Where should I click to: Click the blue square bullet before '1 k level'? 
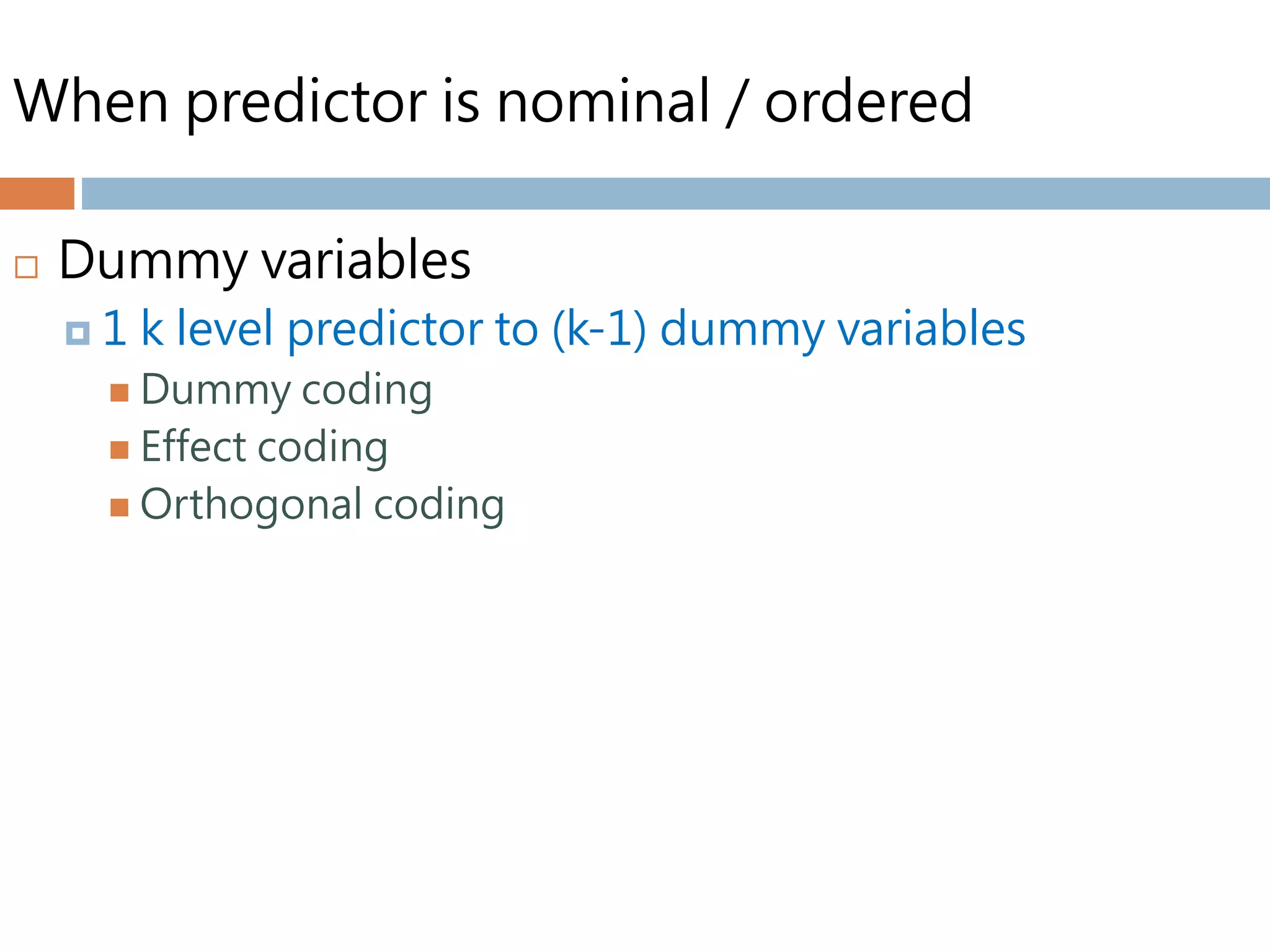[78, 333]
